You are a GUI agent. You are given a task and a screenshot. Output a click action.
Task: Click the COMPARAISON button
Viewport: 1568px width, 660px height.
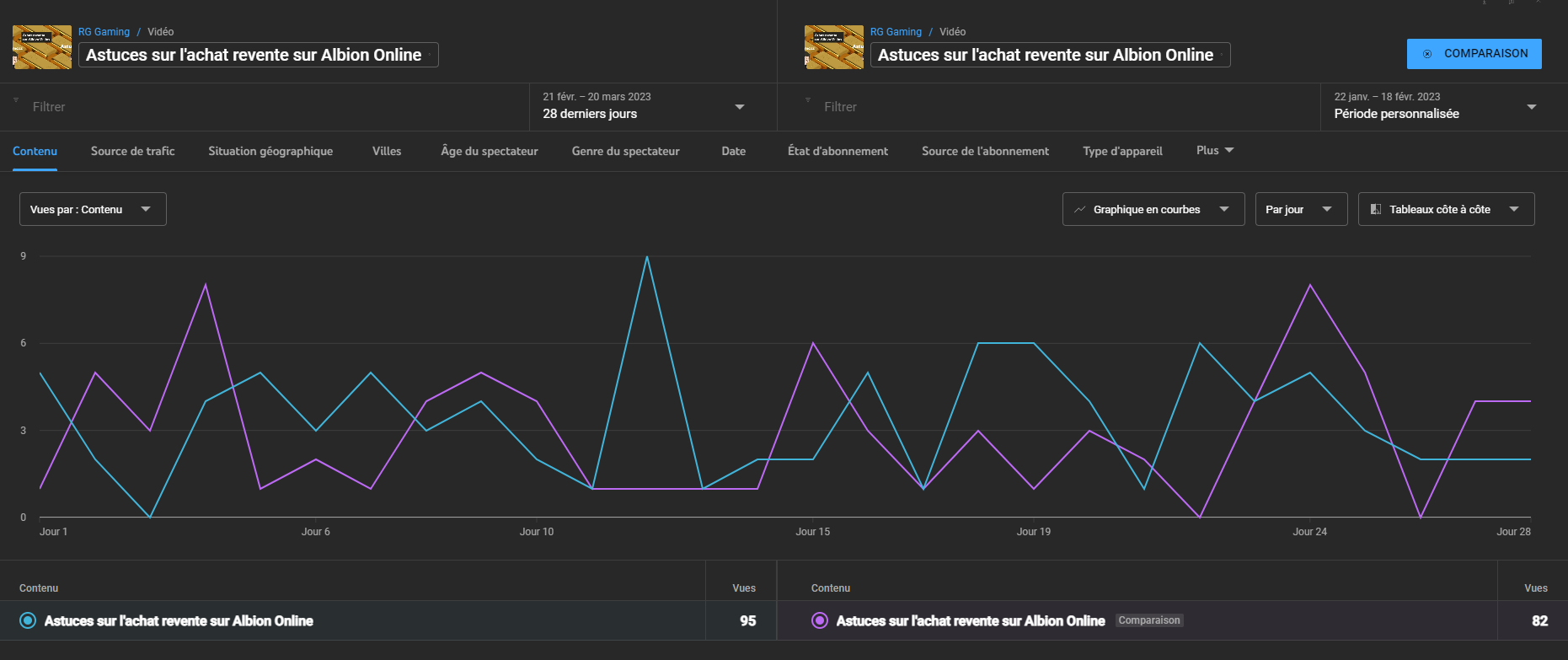[1474, 54]
